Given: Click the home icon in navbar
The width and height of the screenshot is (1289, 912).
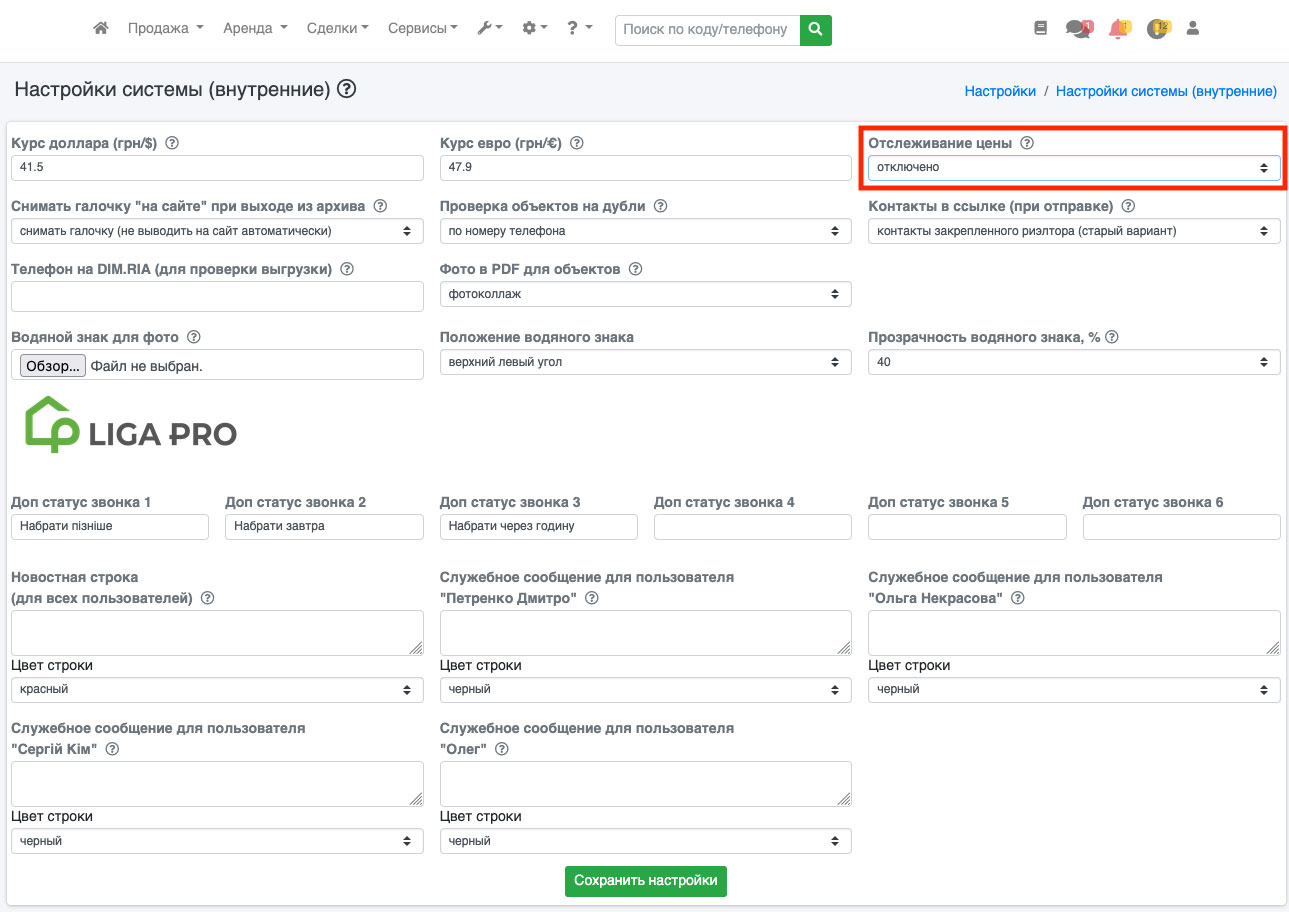Looking at the screenshot, I should point(100,29).
